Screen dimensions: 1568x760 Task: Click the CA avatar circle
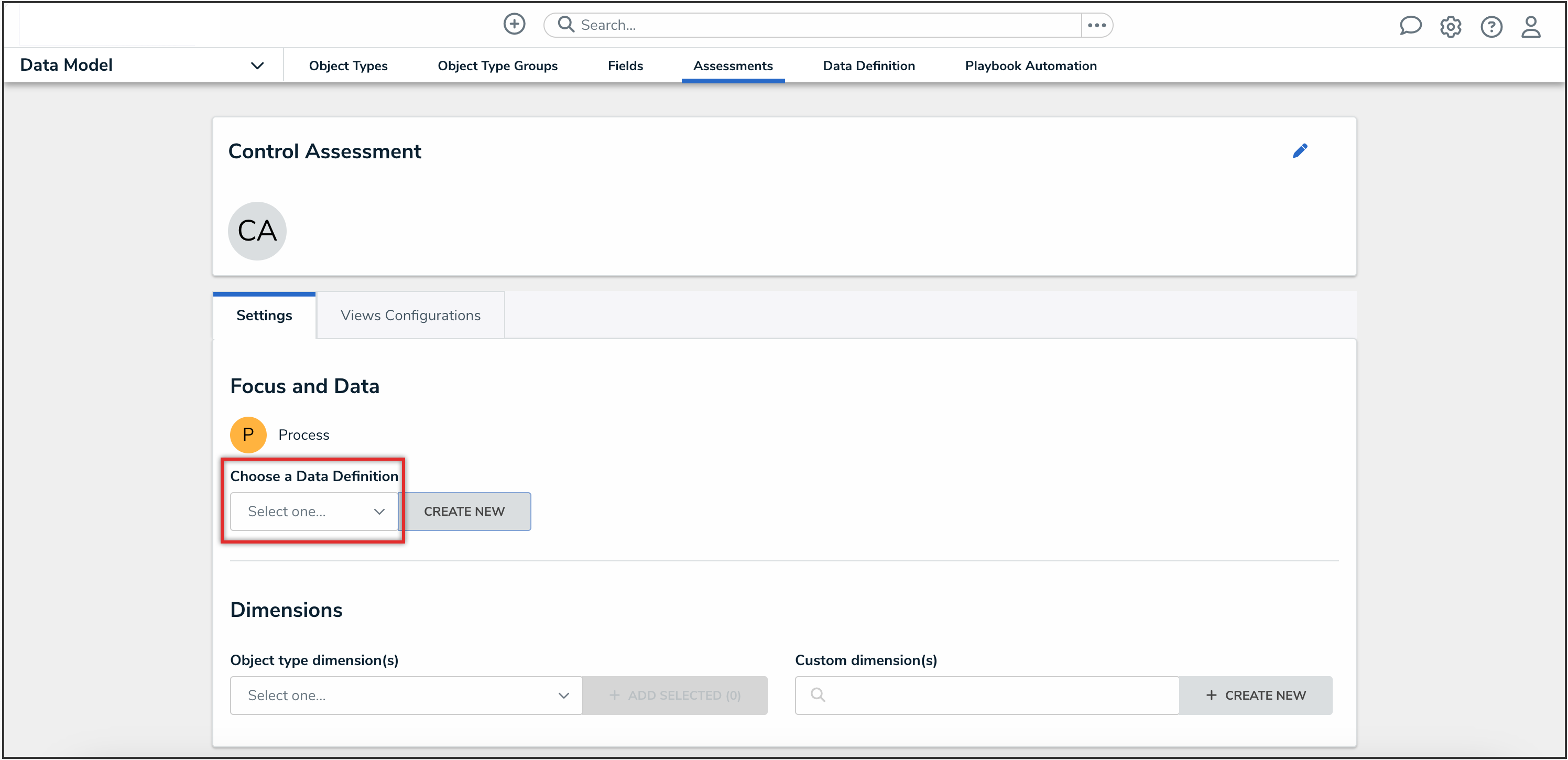pyautogui.click(x=257, y=230)
